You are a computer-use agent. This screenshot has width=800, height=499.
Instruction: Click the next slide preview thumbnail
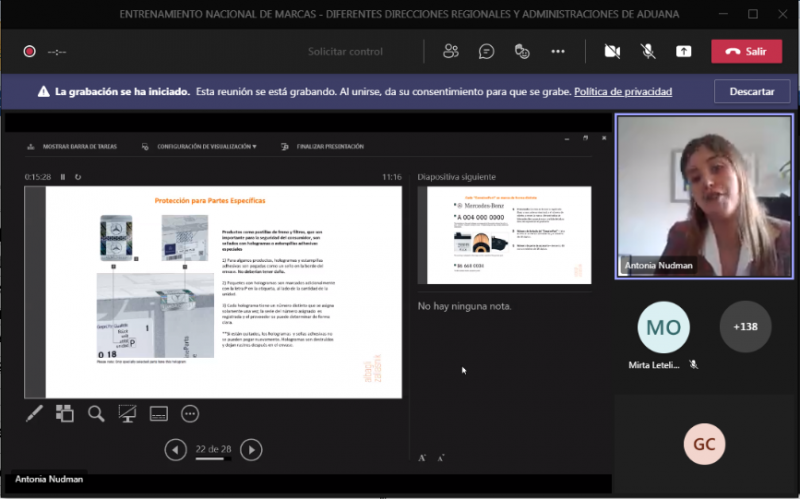(x=504, y=235)
